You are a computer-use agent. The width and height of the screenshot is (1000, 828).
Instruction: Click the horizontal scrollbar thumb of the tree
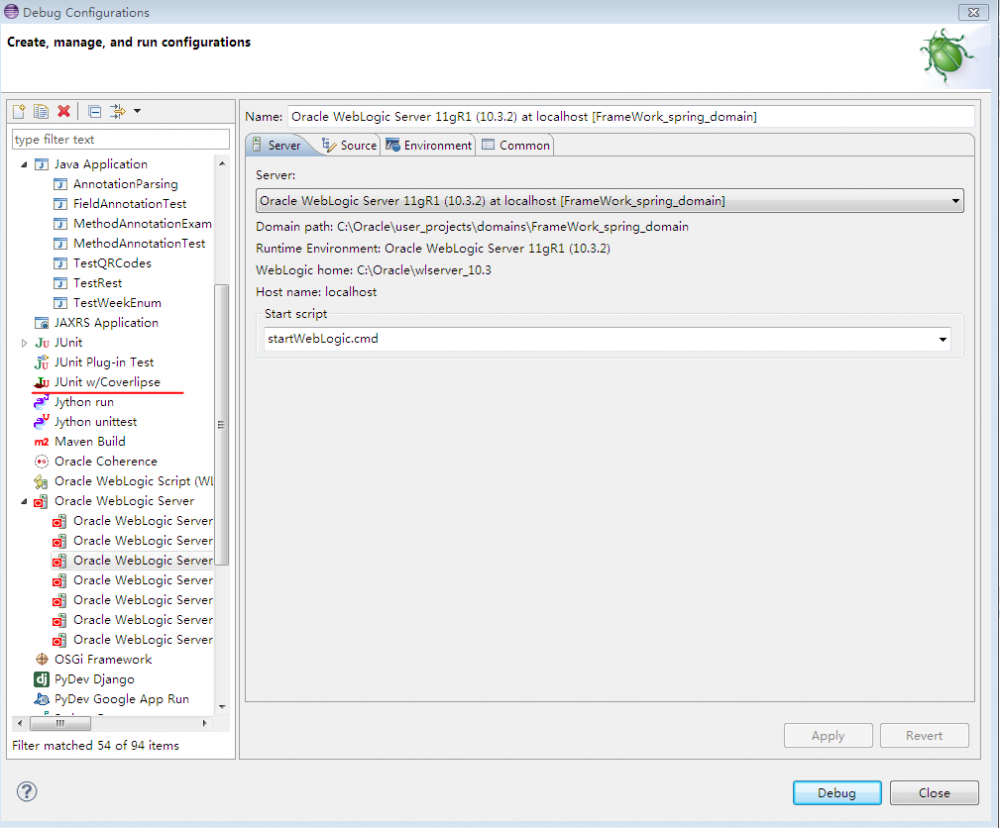61,723
